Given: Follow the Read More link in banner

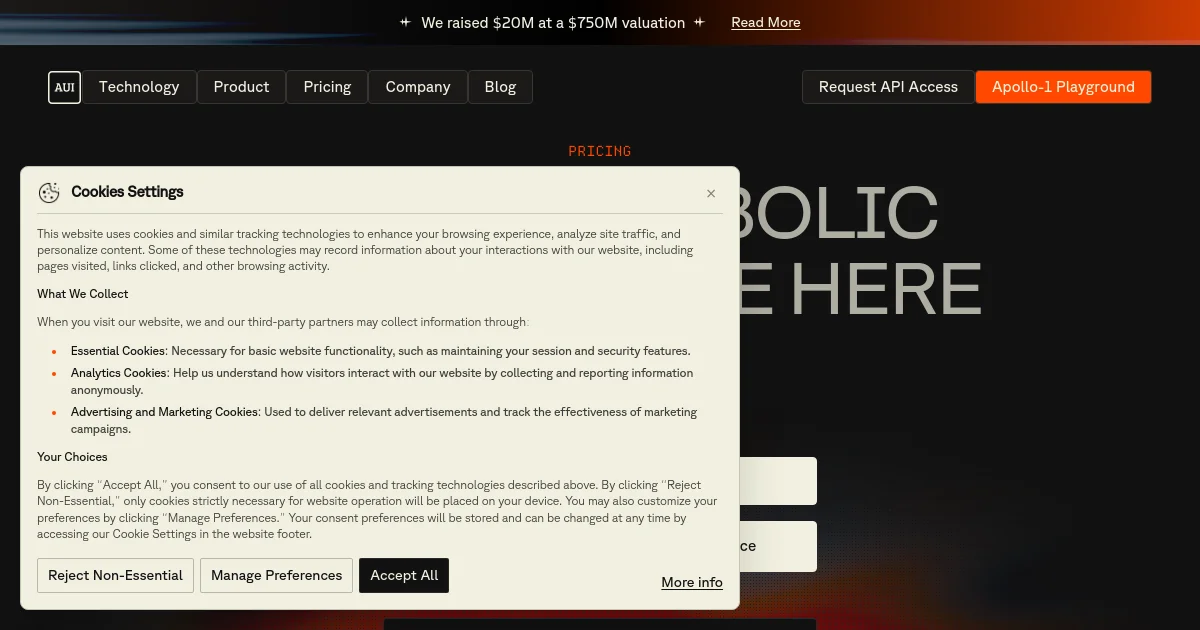Looking at the screenshot, I should pyautogui.click(x=766, y=22).
